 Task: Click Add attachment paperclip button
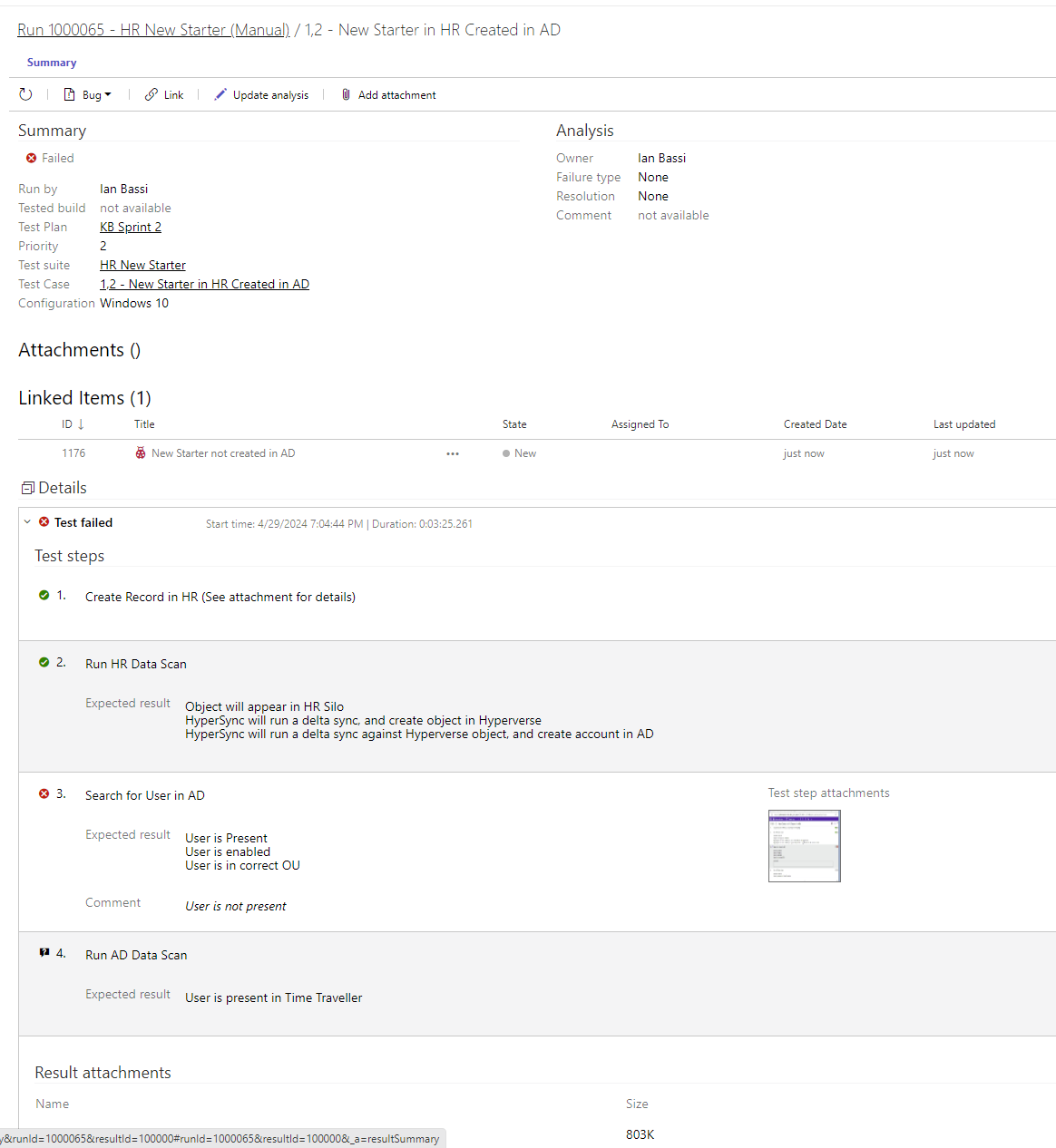point(388,94)
